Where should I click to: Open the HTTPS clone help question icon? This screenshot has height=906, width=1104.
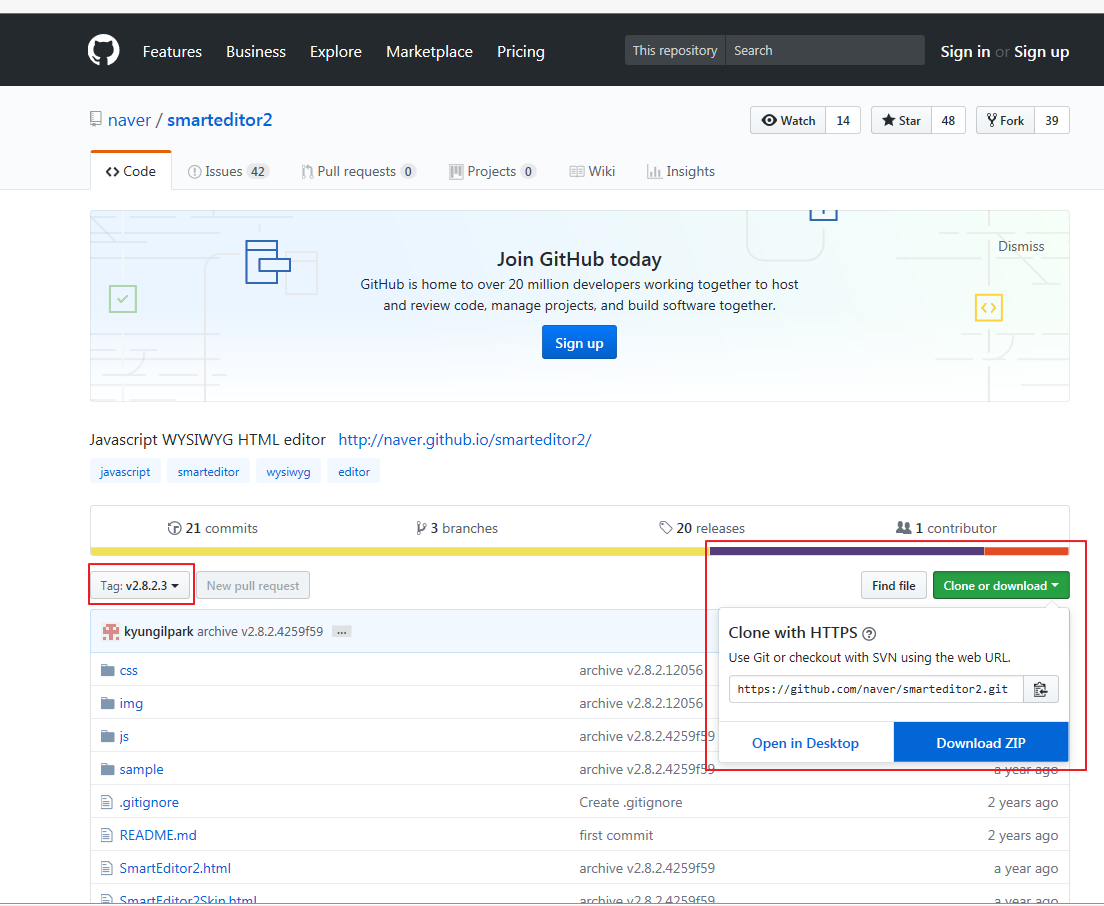click(x=870, y=634)
